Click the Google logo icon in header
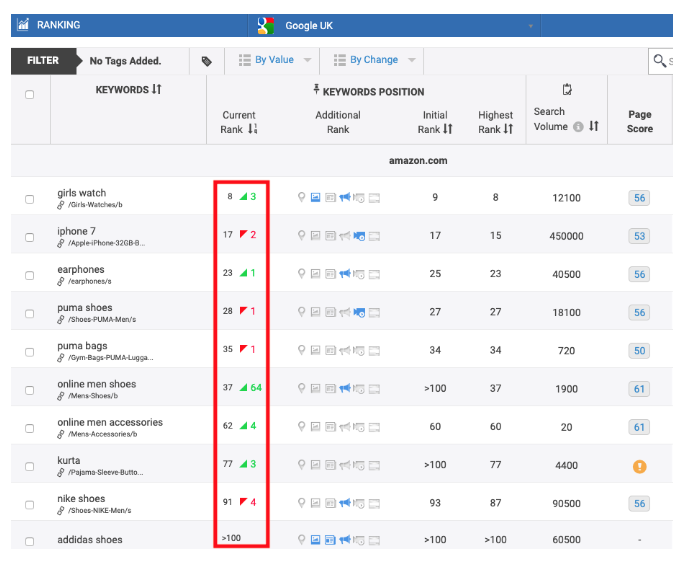 tap(266, 26)
